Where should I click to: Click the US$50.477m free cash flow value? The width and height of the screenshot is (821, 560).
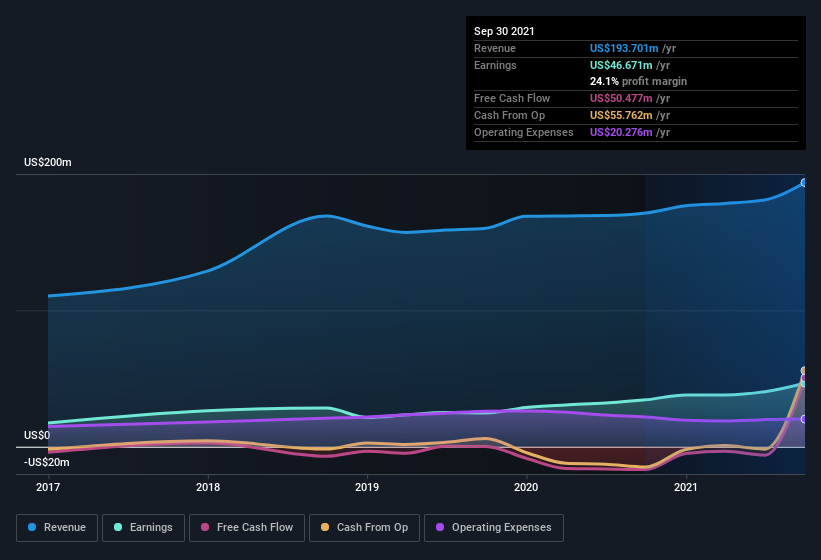tap(621, 98)
